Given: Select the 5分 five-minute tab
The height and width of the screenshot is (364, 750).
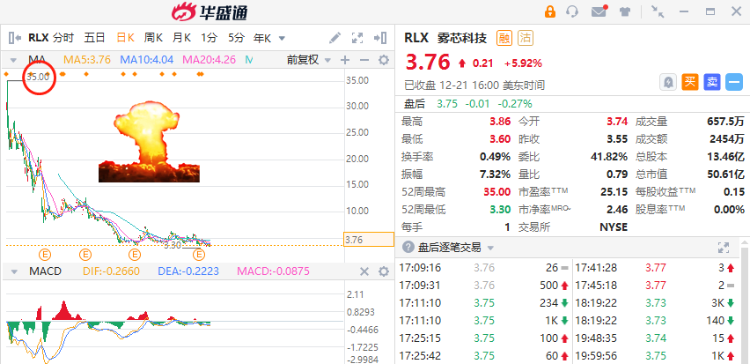Looking at the screenshot, I should click(x=236, y=38).
